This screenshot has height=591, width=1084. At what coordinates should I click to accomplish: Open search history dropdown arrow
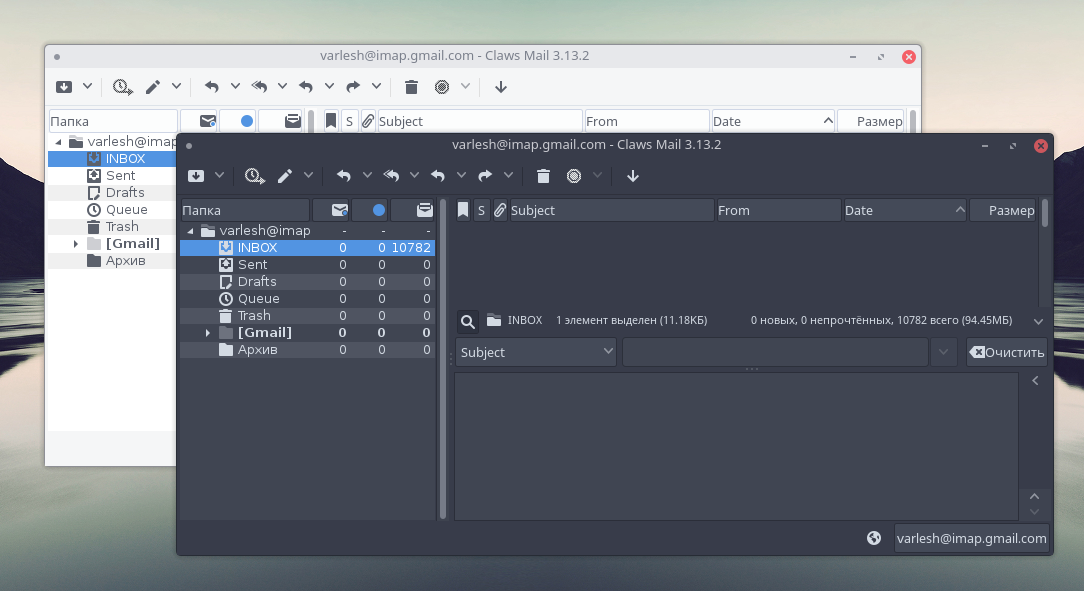pos(944,353)
